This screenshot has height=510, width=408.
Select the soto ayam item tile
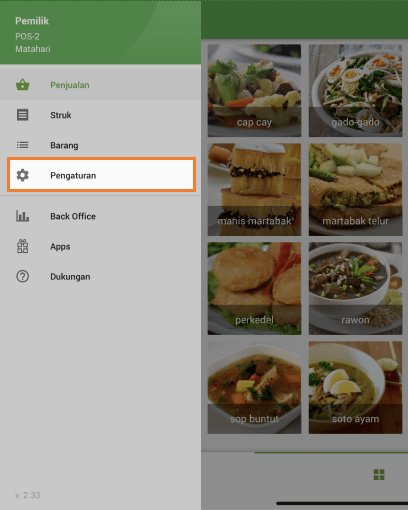click(x=355, y=387)
